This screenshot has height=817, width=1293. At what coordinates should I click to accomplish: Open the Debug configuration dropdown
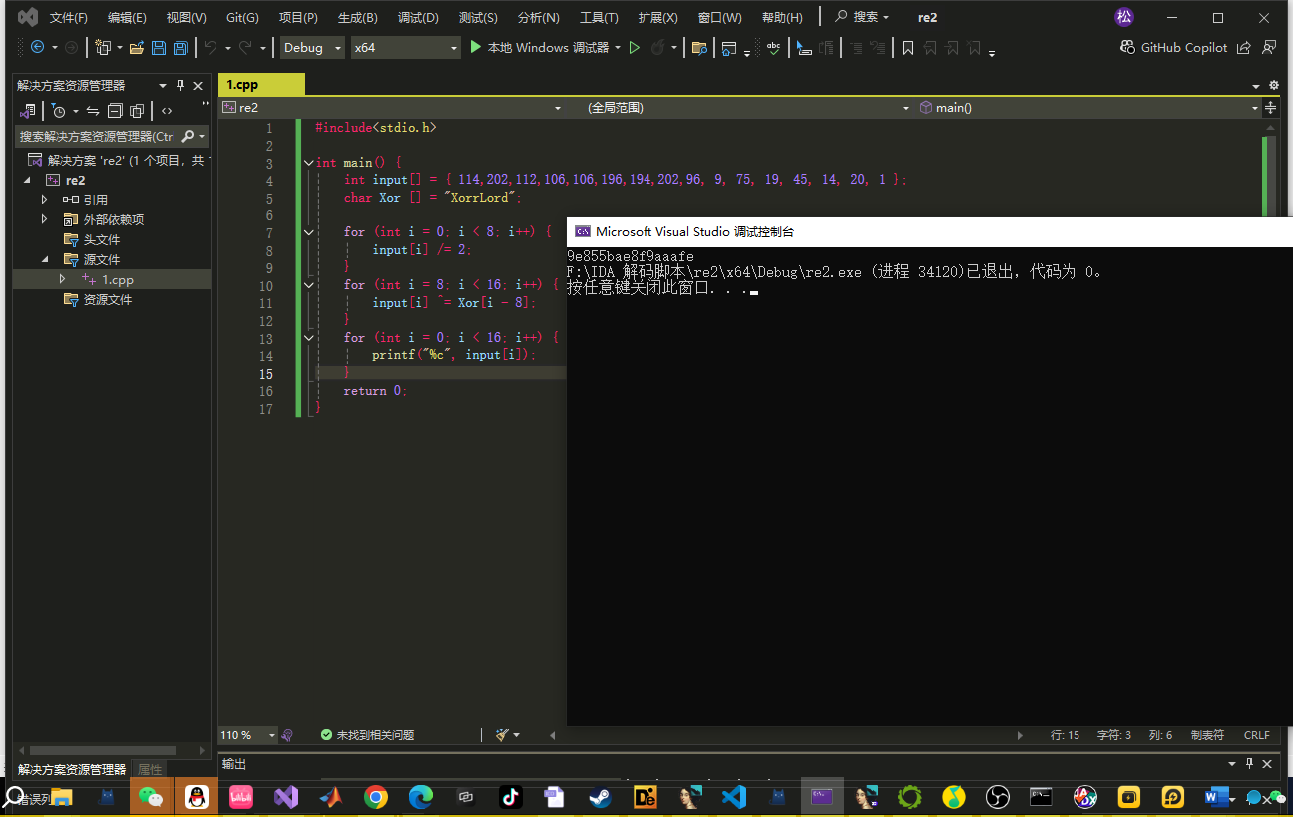pos(312,48)
